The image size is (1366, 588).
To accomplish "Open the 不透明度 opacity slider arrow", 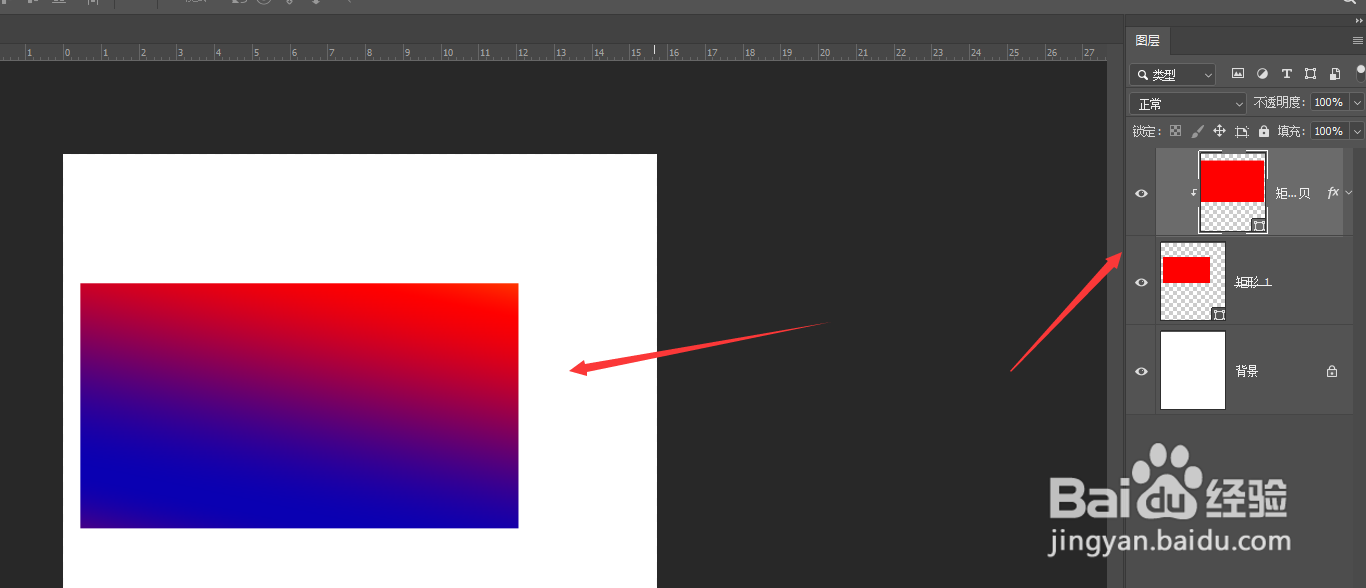I will tap(1357, 102).
